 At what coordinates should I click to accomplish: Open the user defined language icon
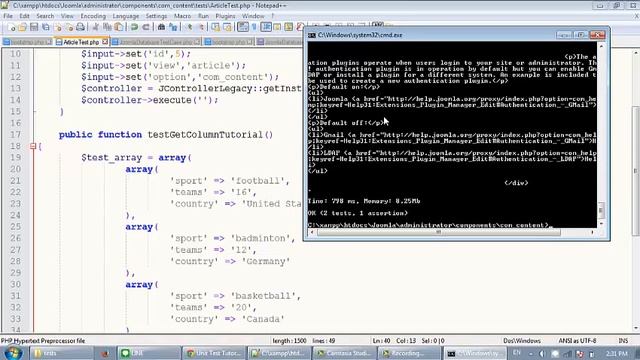[277, 27]
